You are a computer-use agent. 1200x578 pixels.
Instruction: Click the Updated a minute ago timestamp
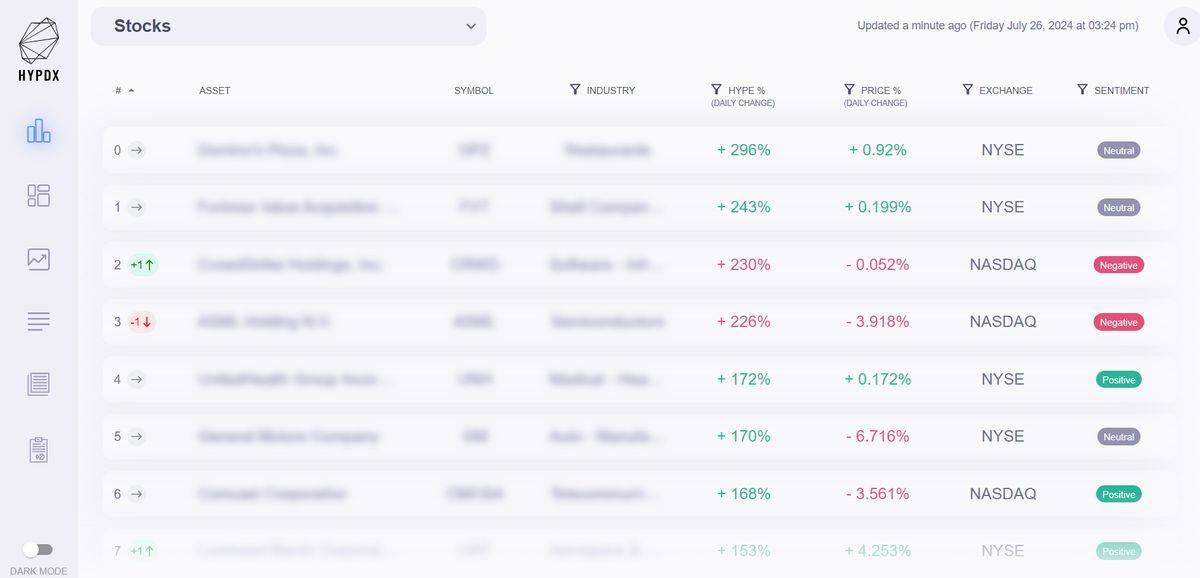998,26
